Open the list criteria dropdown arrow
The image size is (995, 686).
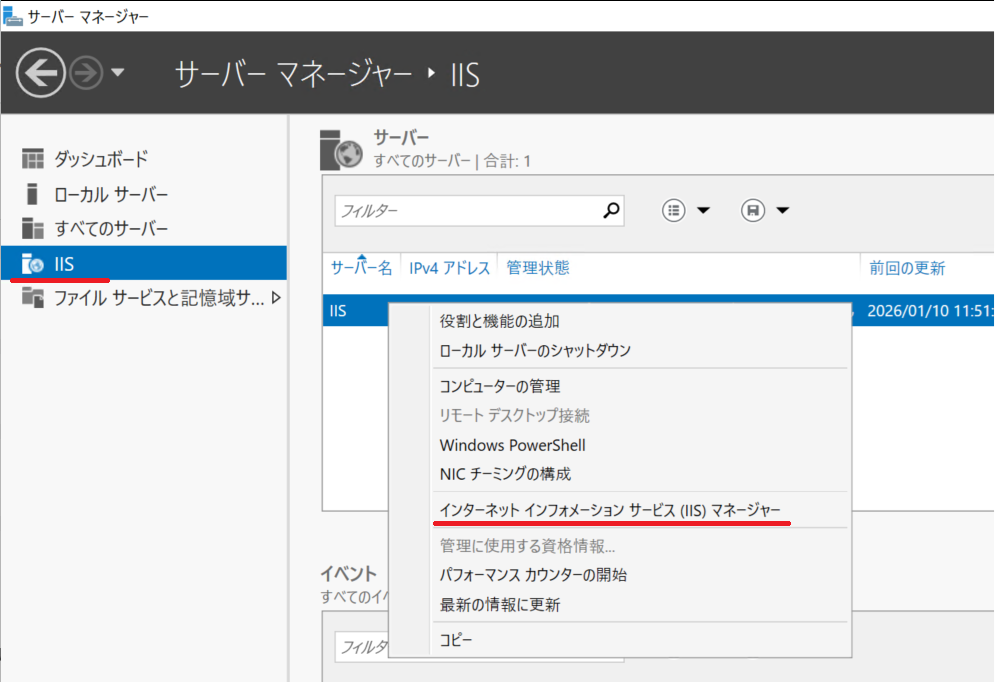pos(703,210)
